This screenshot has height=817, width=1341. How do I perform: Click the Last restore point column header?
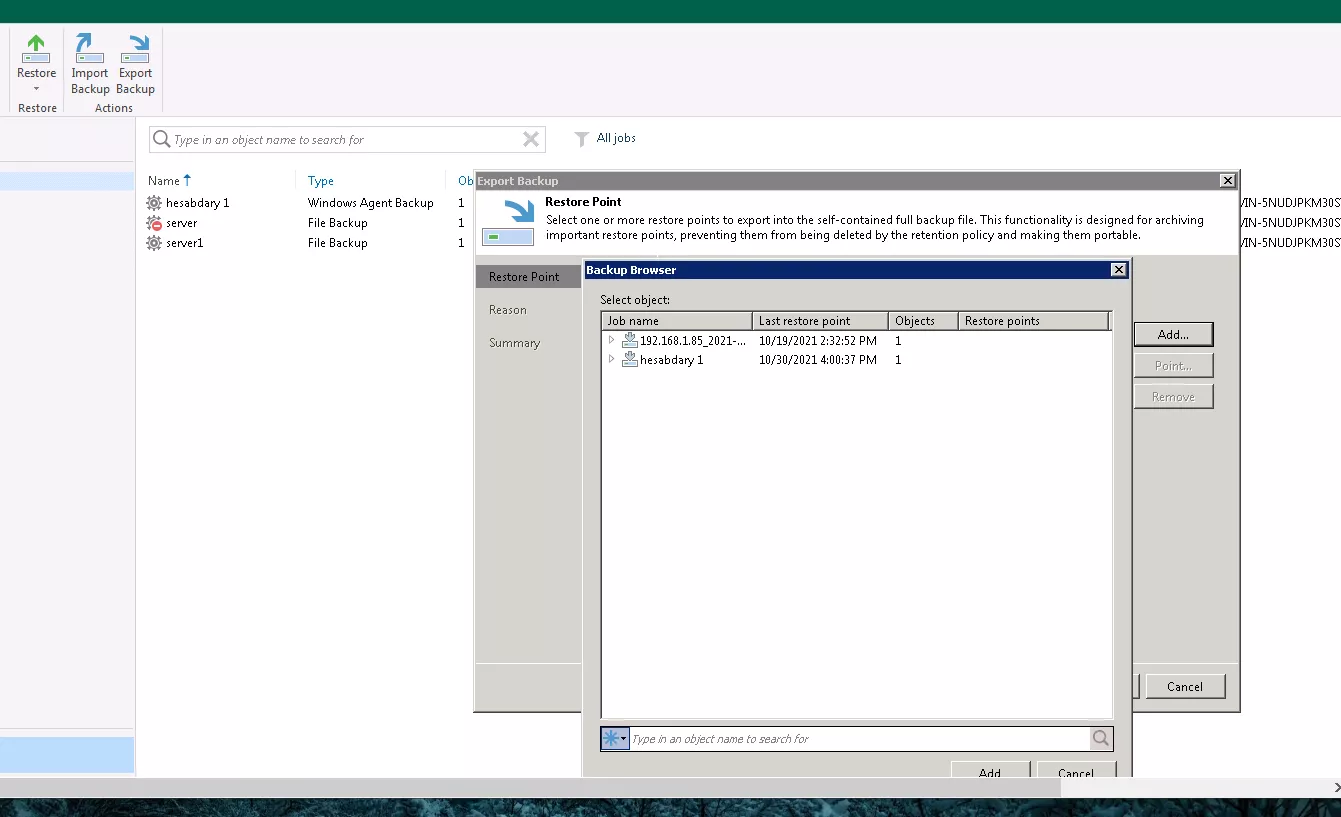click(820, 321)
